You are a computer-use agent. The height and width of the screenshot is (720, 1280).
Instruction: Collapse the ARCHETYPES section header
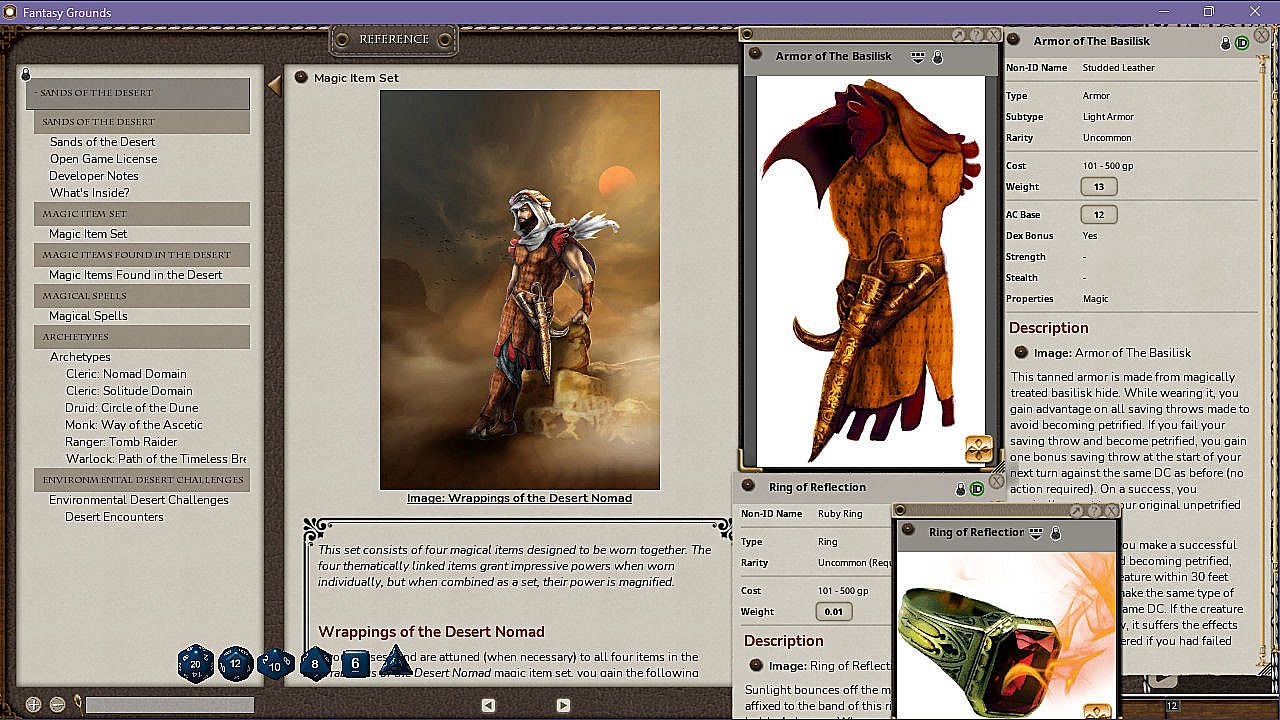click(142, 337)
